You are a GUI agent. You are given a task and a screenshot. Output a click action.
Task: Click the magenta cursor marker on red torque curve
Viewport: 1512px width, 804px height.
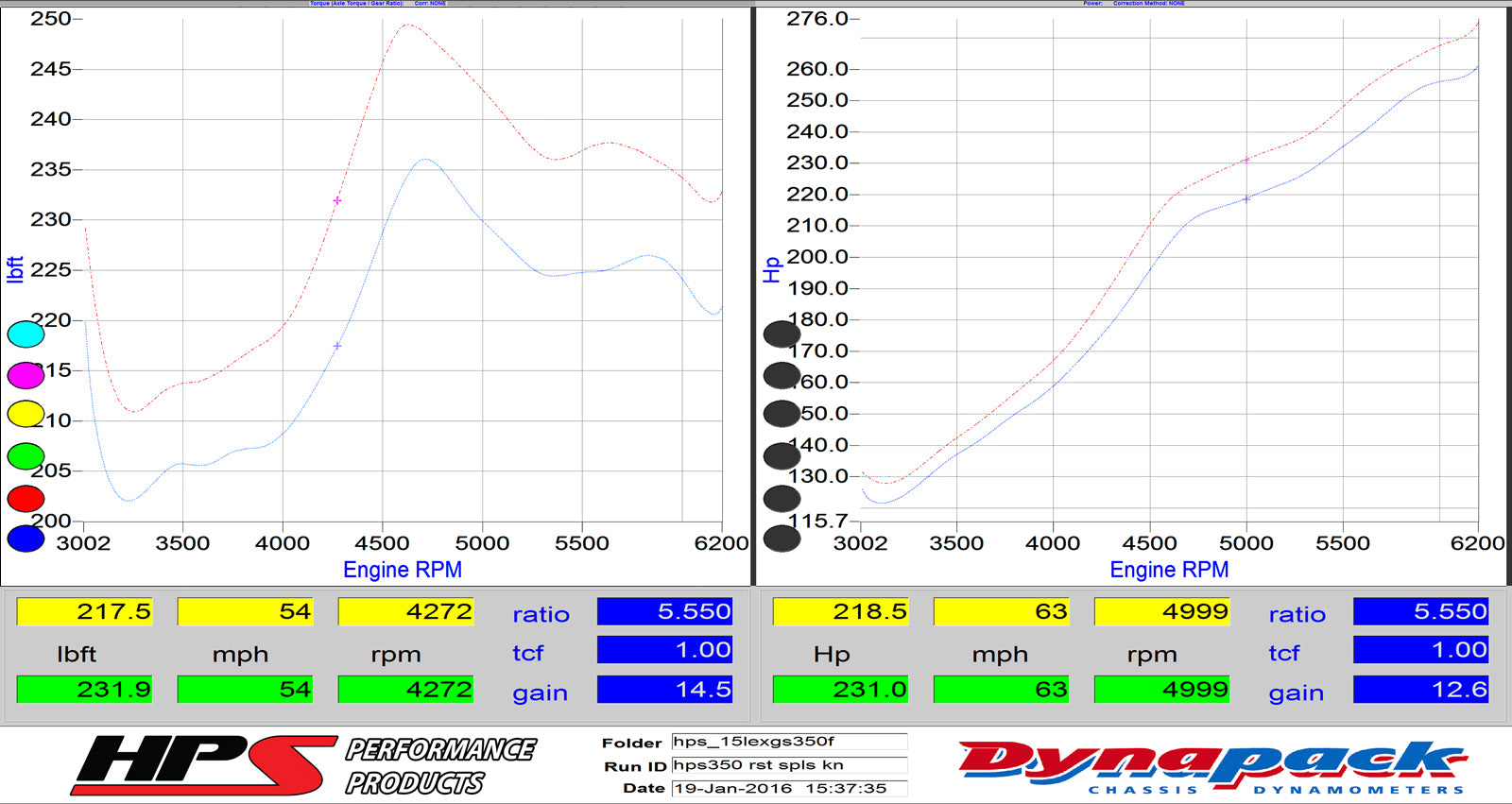coord(337,200)
